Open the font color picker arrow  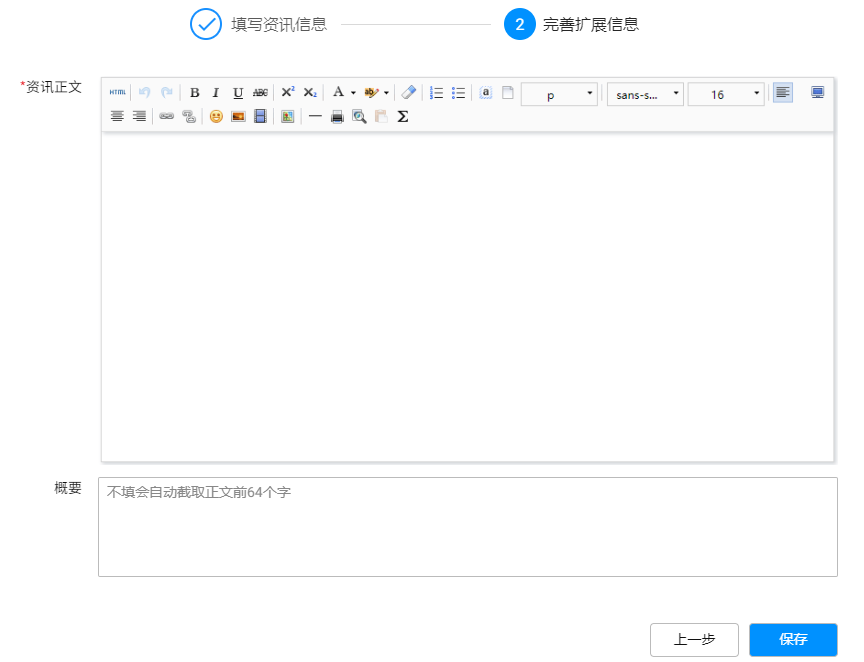pos(353,93)
